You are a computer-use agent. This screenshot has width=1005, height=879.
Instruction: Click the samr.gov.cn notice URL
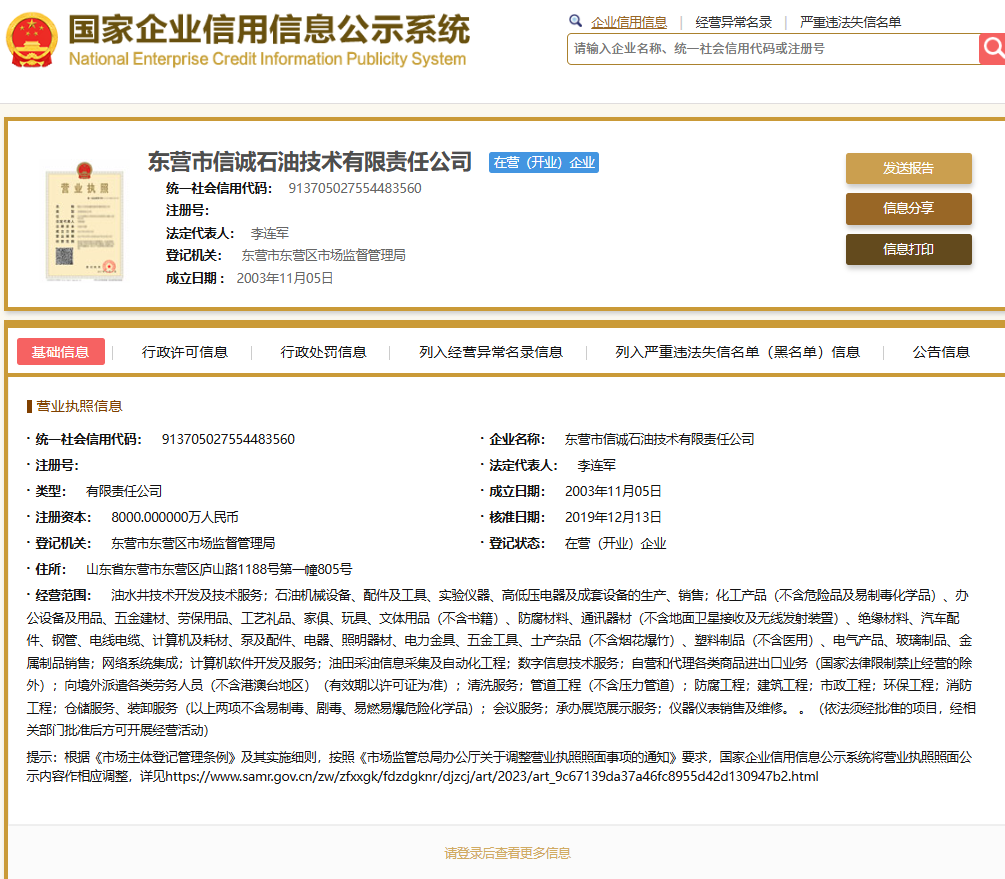(x=492, y=776)
